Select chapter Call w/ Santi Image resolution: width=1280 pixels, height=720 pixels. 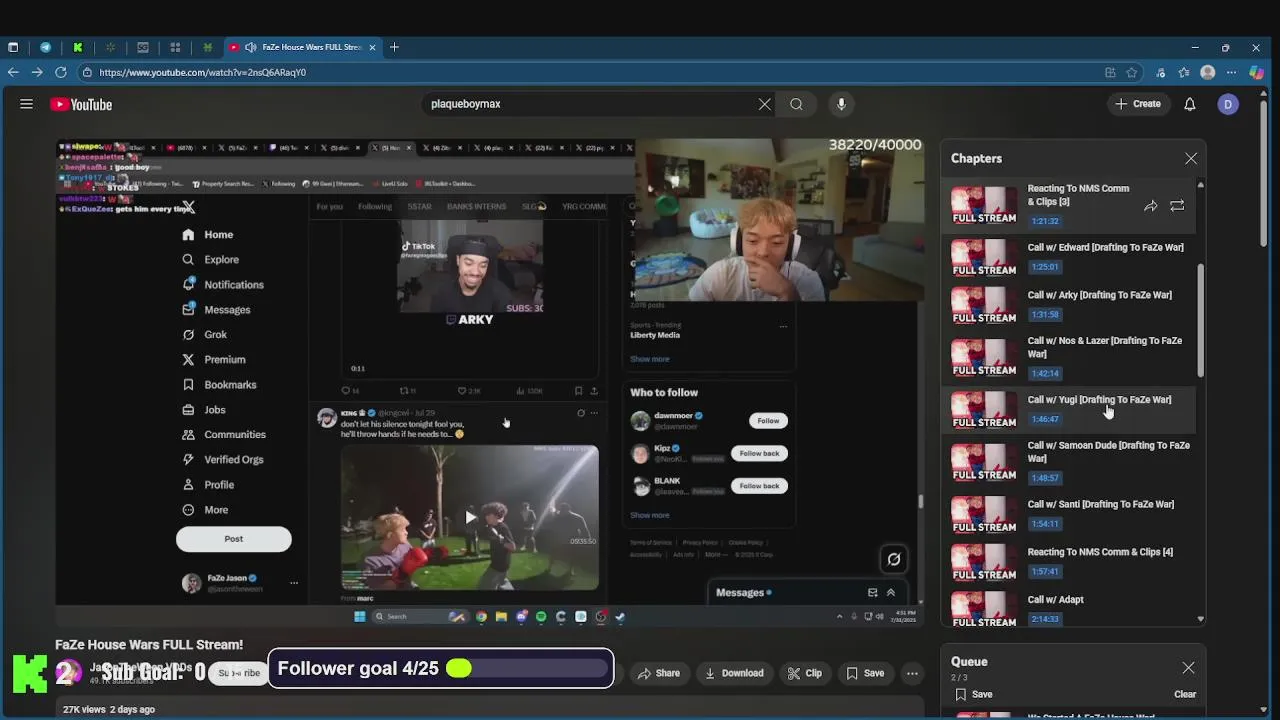1071,514
